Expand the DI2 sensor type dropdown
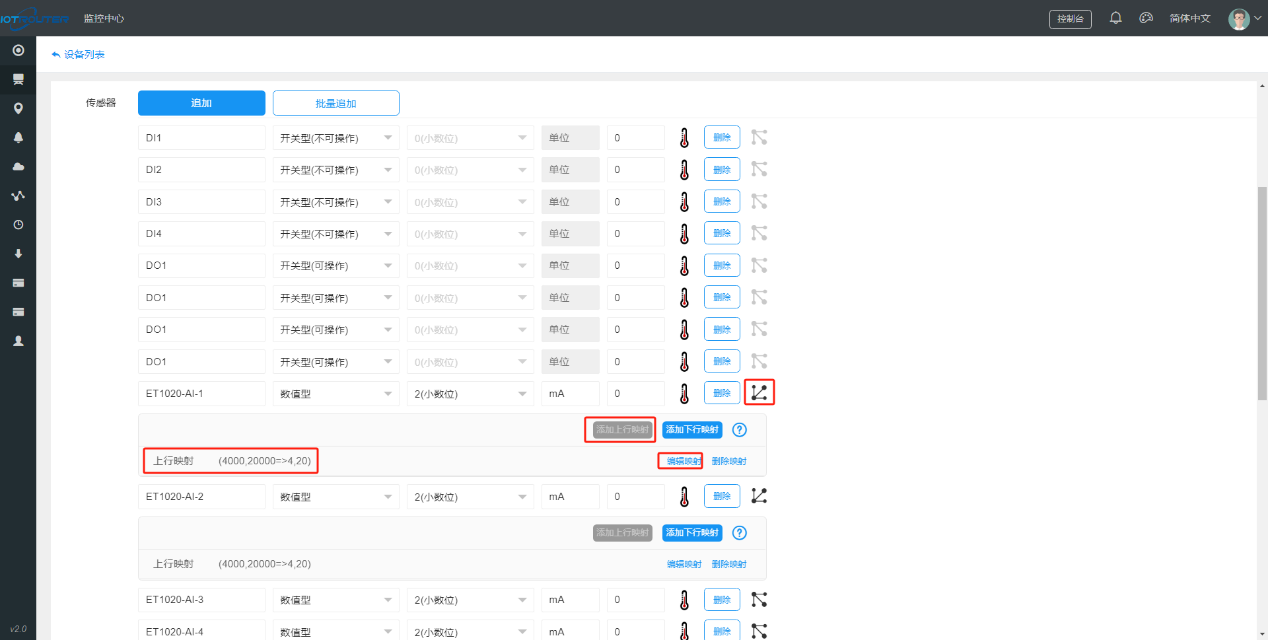 click(x=335, y=170)
